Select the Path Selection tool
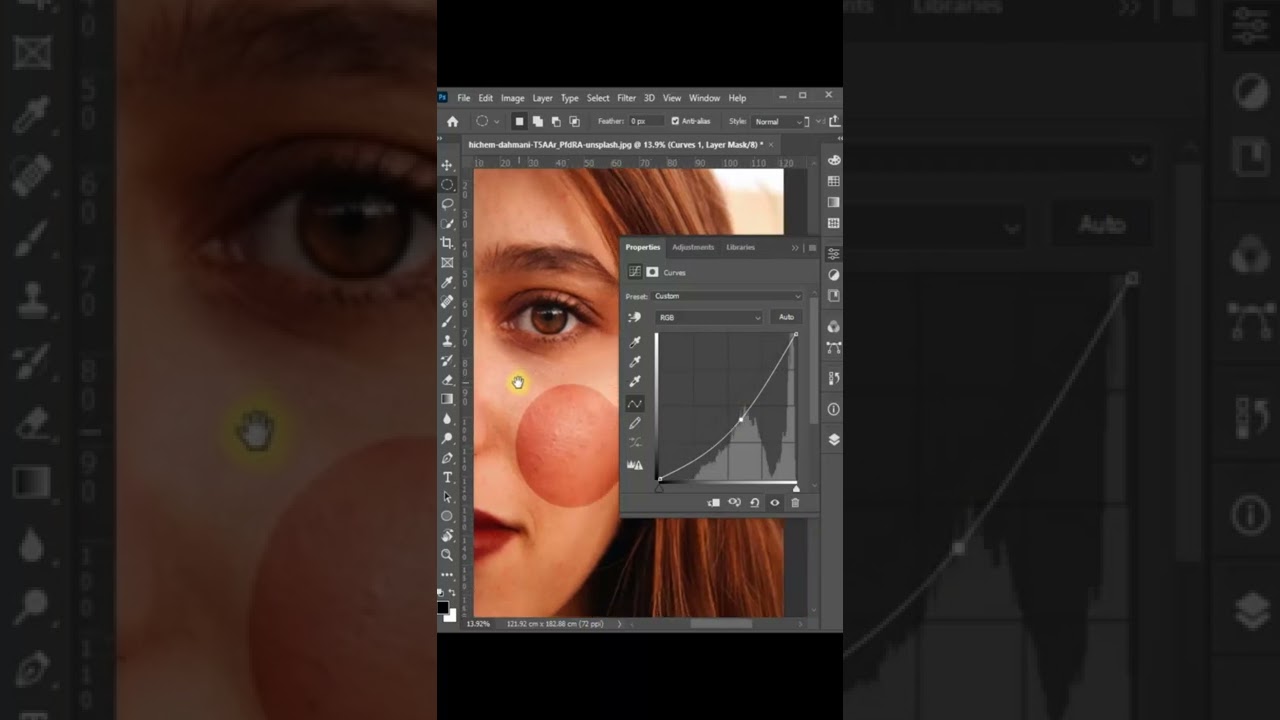The height and width of the screenshot is (720, 1280). [x=447, y=496]
